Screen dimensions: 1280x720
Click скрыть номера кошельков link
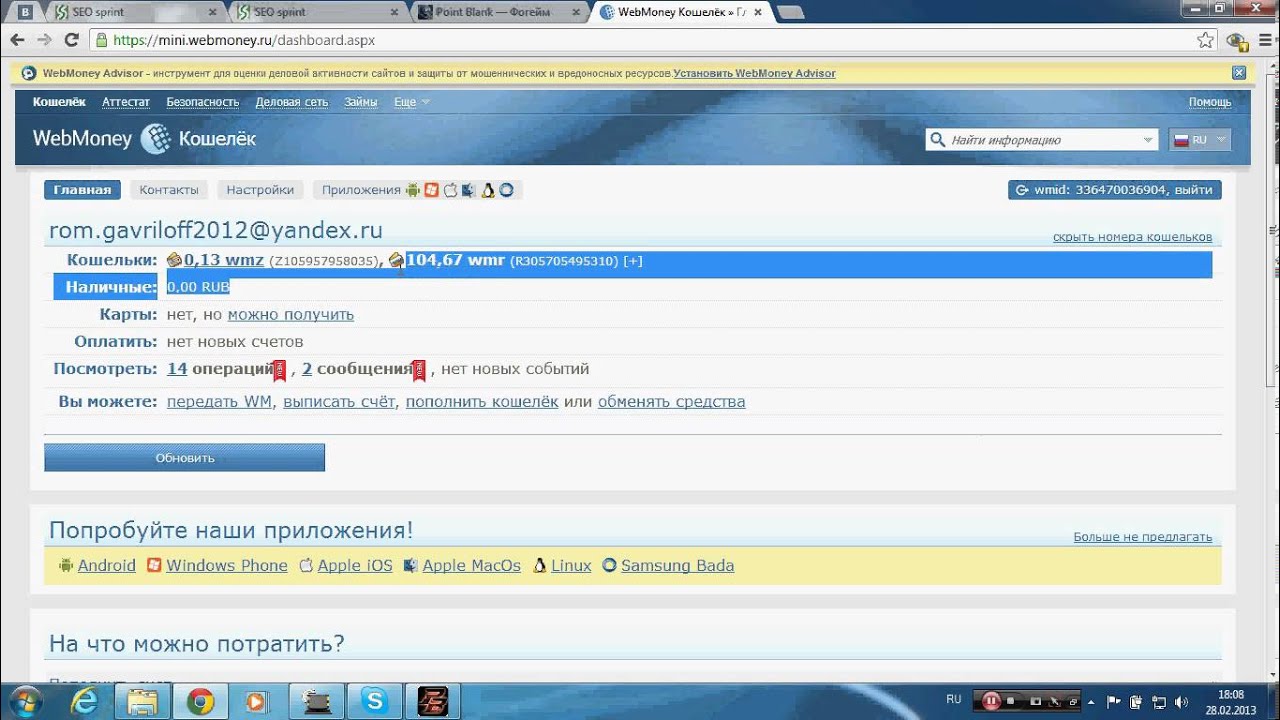coord(1132,237)
